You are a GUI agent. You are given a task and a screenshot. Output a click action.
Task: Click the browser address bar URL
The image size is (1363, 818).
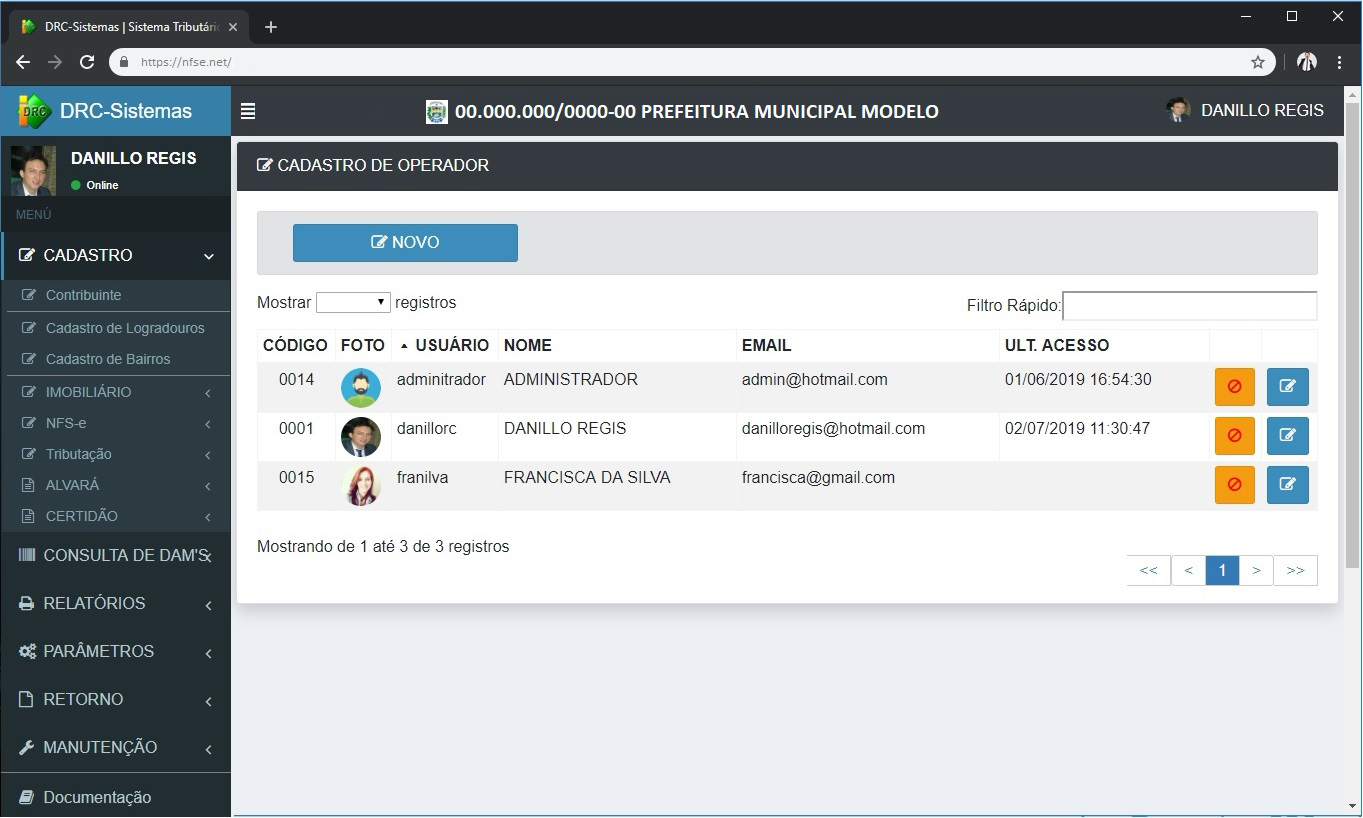point(186,62)
